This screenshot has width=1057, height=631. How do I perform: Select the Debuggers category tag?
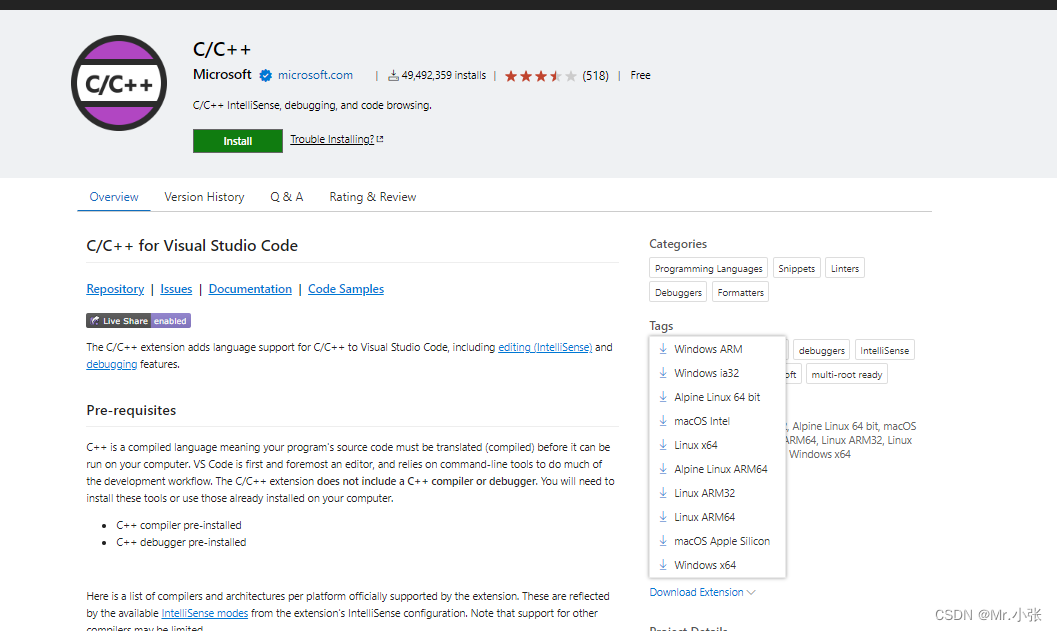678,293
